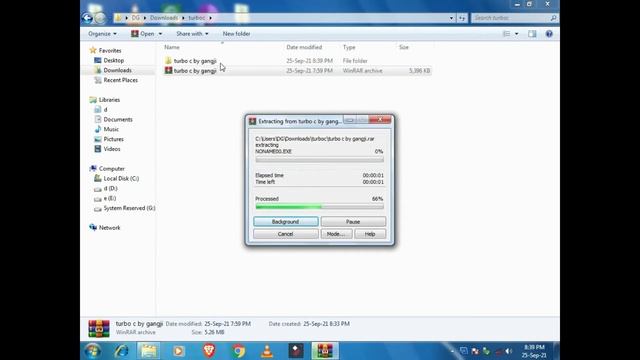Select Network in navigation pane
Image resolution: width=640 pixels, height=360 pixels.
[x=109, y=227]
